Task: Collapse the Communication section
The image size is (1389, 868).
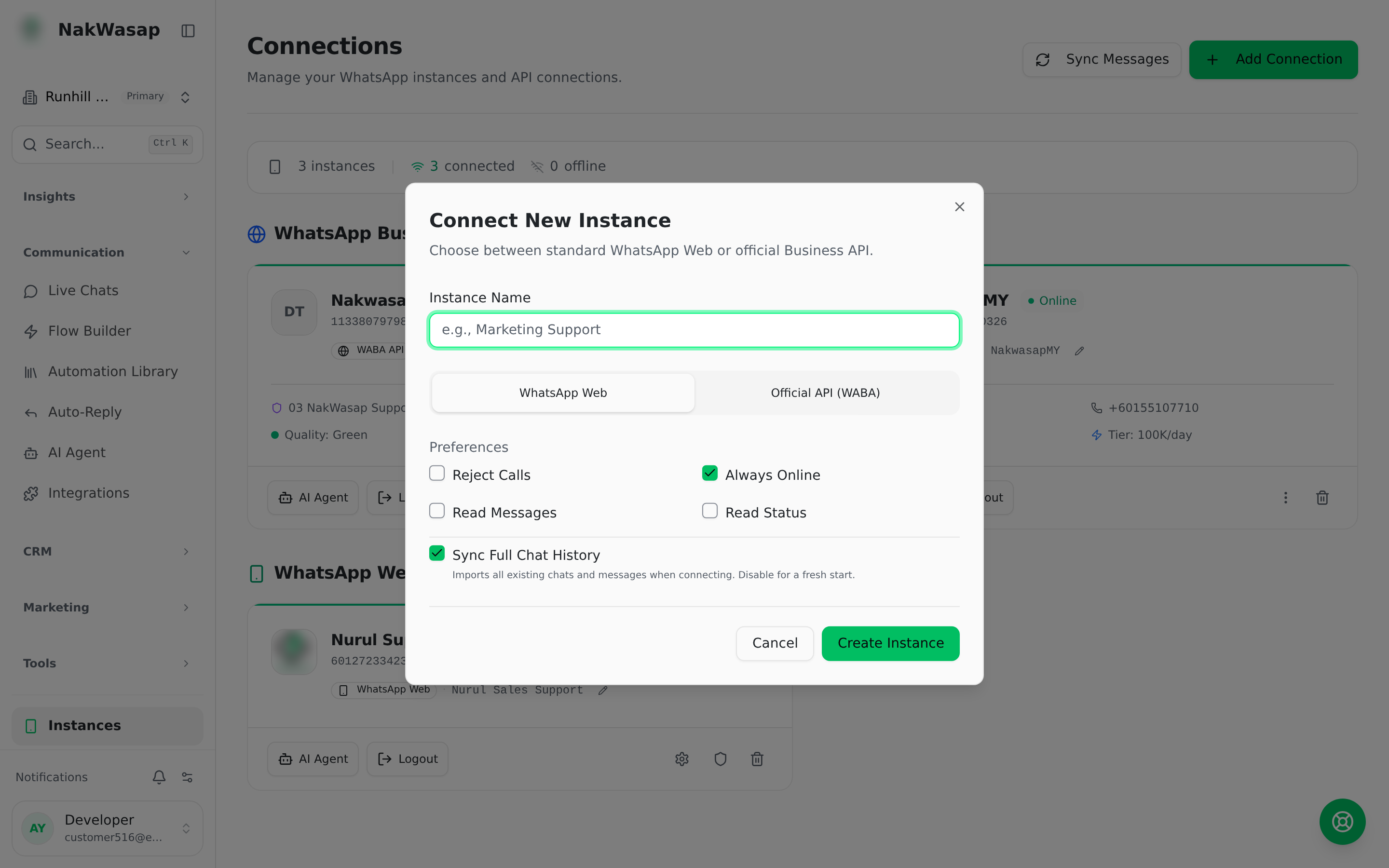Action: pos(108,253)
